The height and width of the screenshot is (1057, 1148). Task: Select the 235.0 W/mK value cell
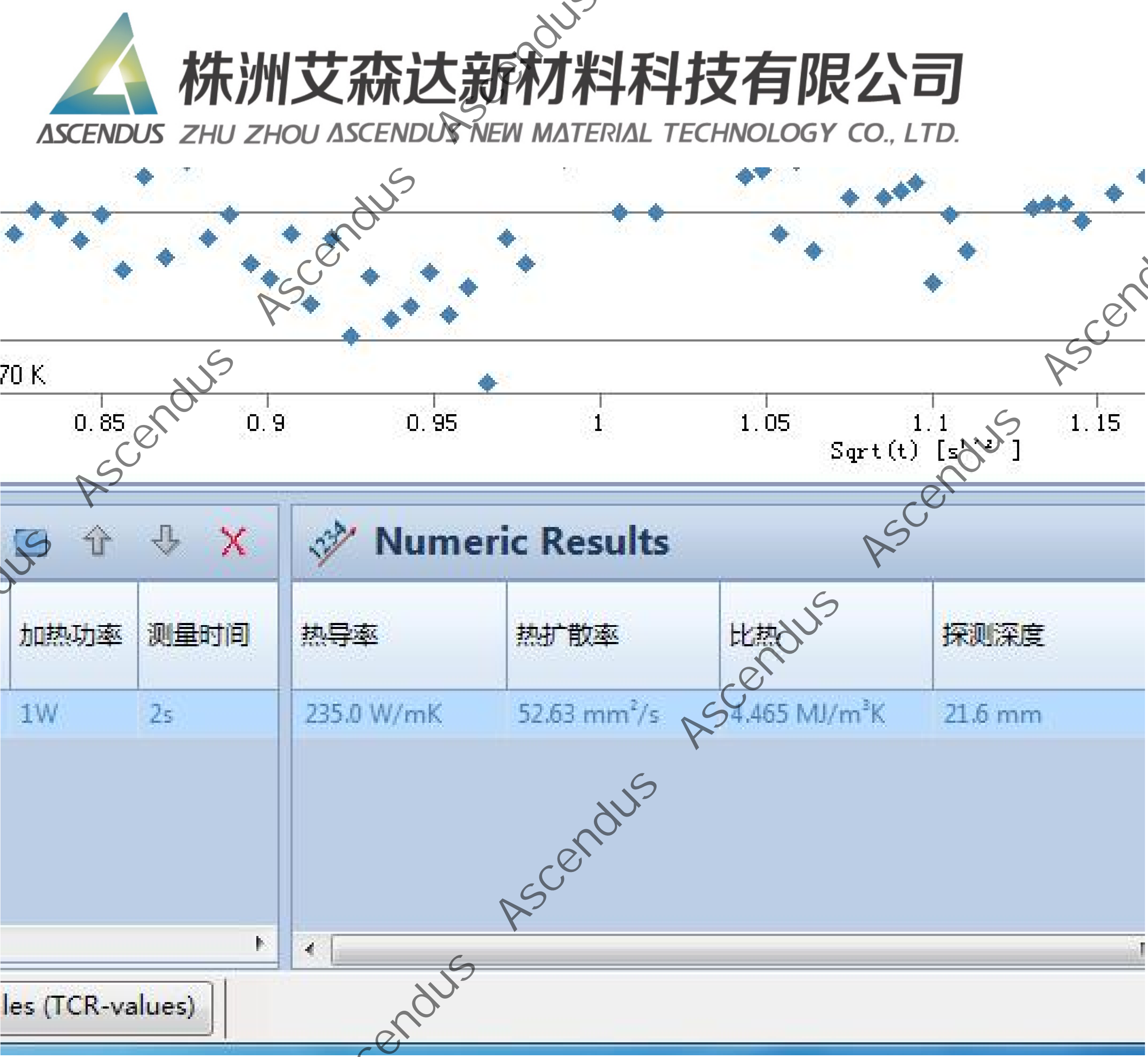[x=399, y=714]
